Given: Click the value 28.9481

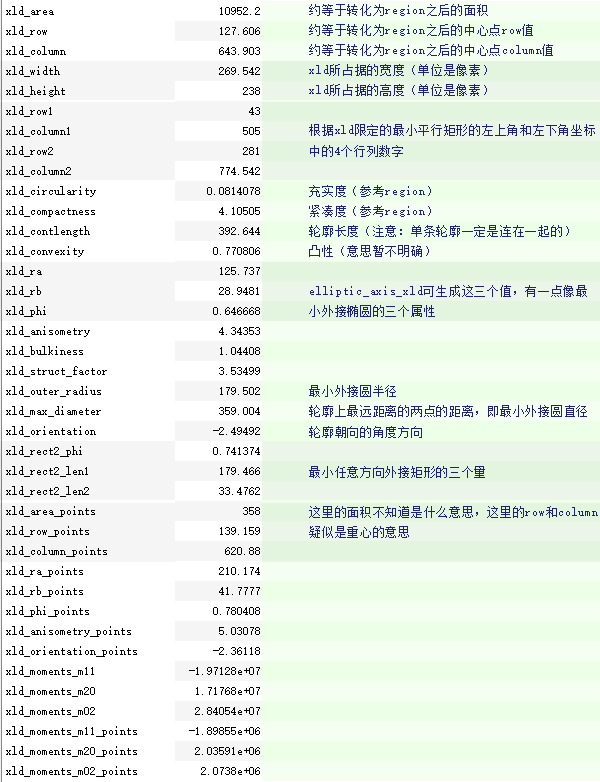Looking at the screenshot, I should coord(239,291).
